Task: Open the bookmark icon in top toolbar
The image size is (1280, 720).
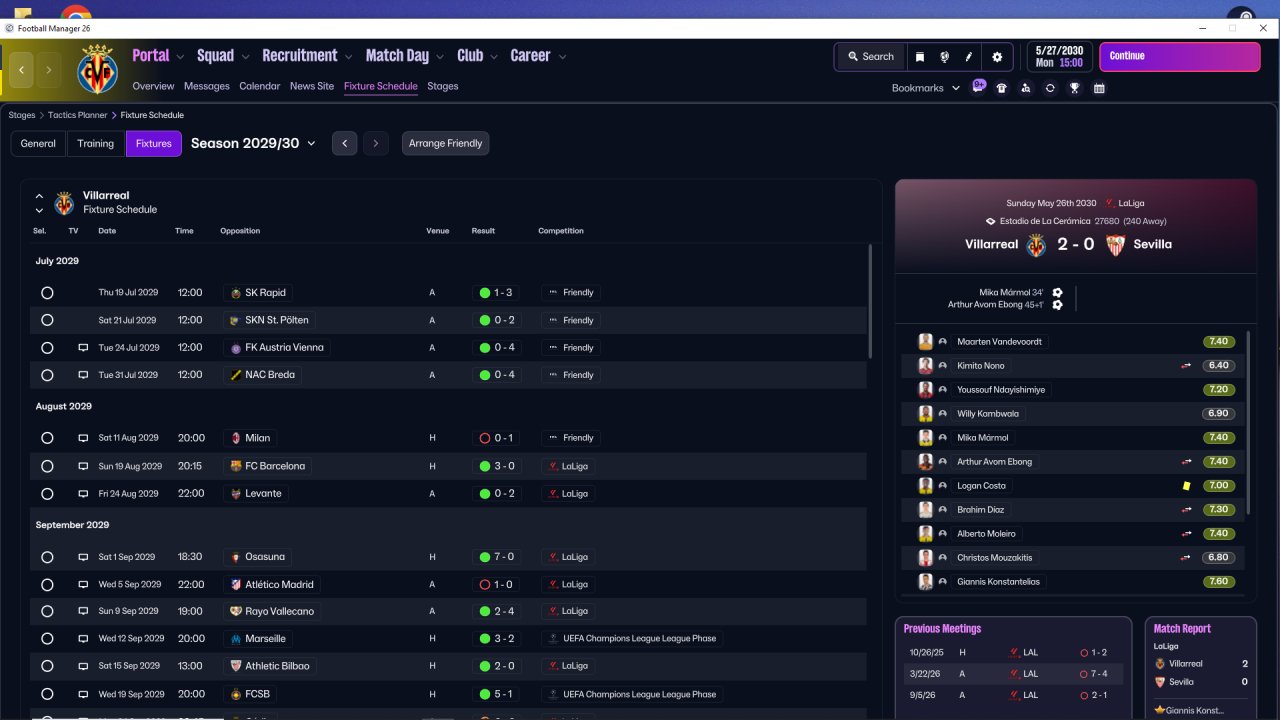Action: point(920,57)
